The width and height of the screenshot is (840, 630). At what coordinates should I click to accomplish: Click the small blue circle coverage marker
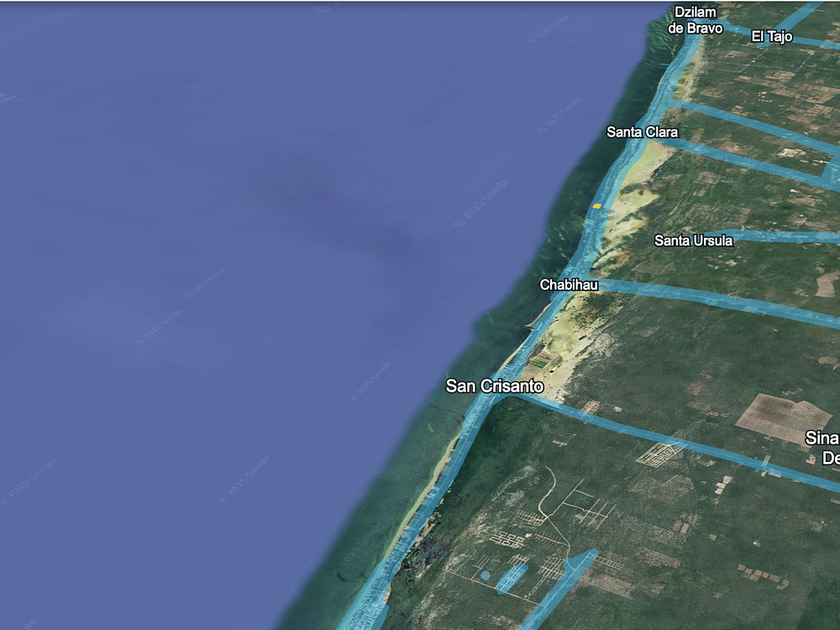click(485, 575)
